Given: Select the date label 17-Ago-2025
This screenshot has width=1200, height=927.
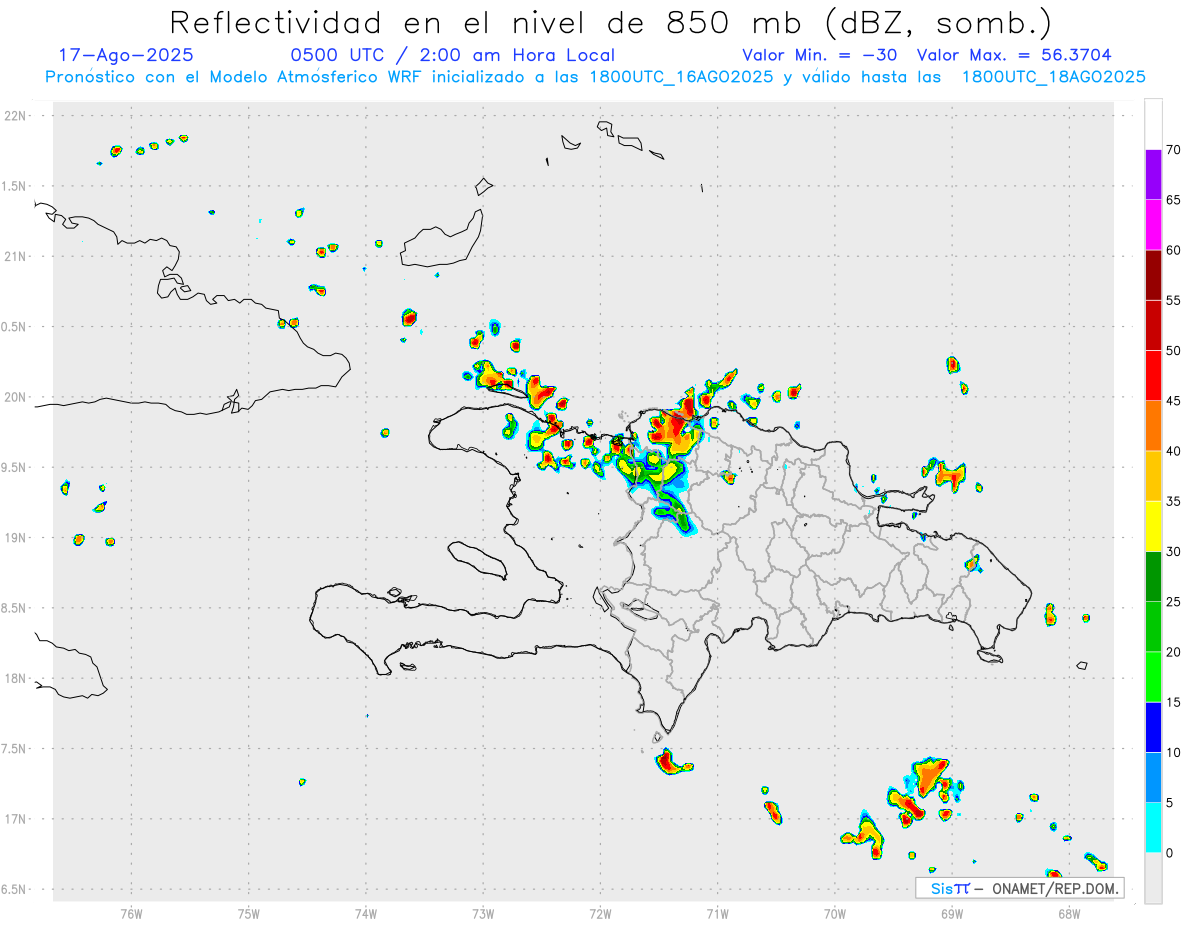Looking at the screenshot, I should (x=126, y=55).
